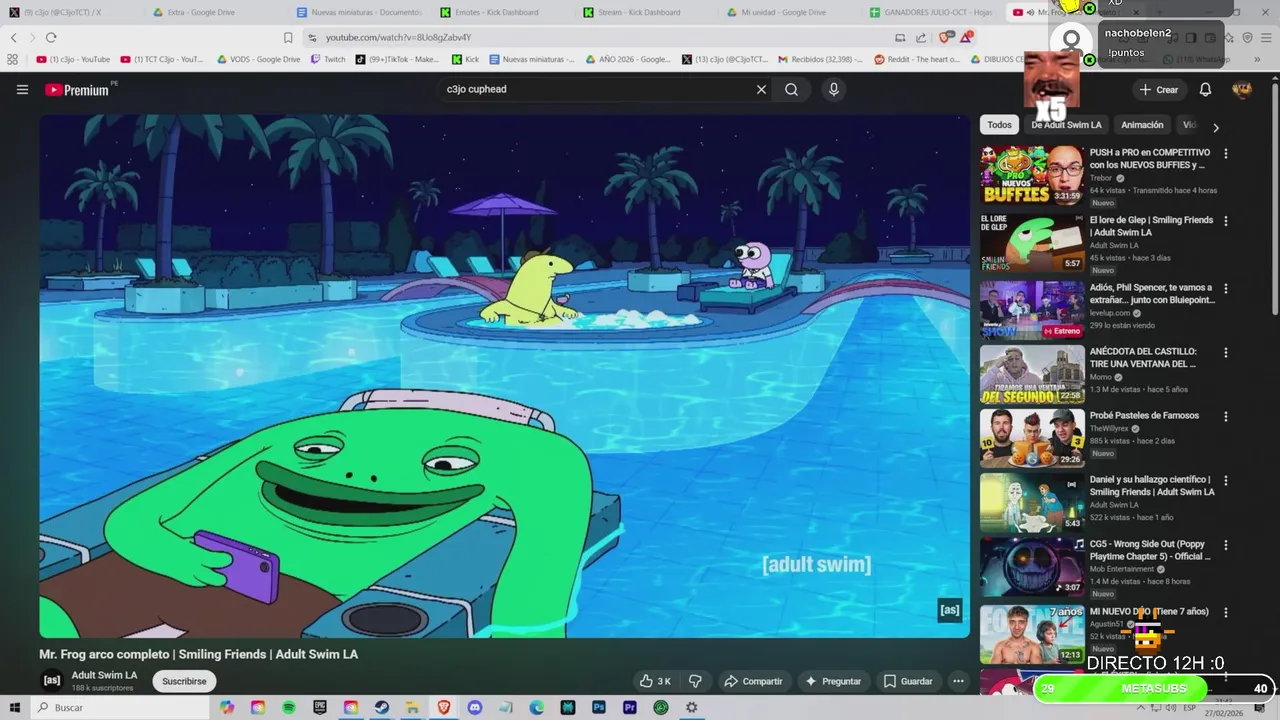This screenshot has width=1280, height=720.
Task: Select the Animación filter chip
Action: (1142, 125)
